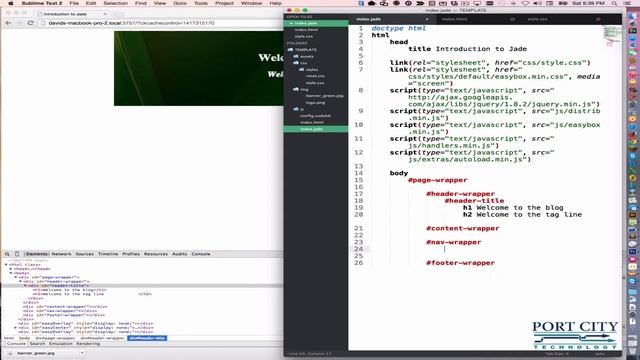
Task: Open banner_green.jpg download dropdown arrow
Action: coord(82,353)
